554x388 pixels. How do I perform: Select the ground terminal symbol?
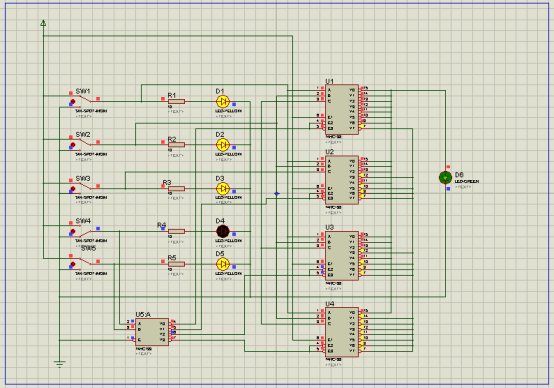[x=59, y=364]
